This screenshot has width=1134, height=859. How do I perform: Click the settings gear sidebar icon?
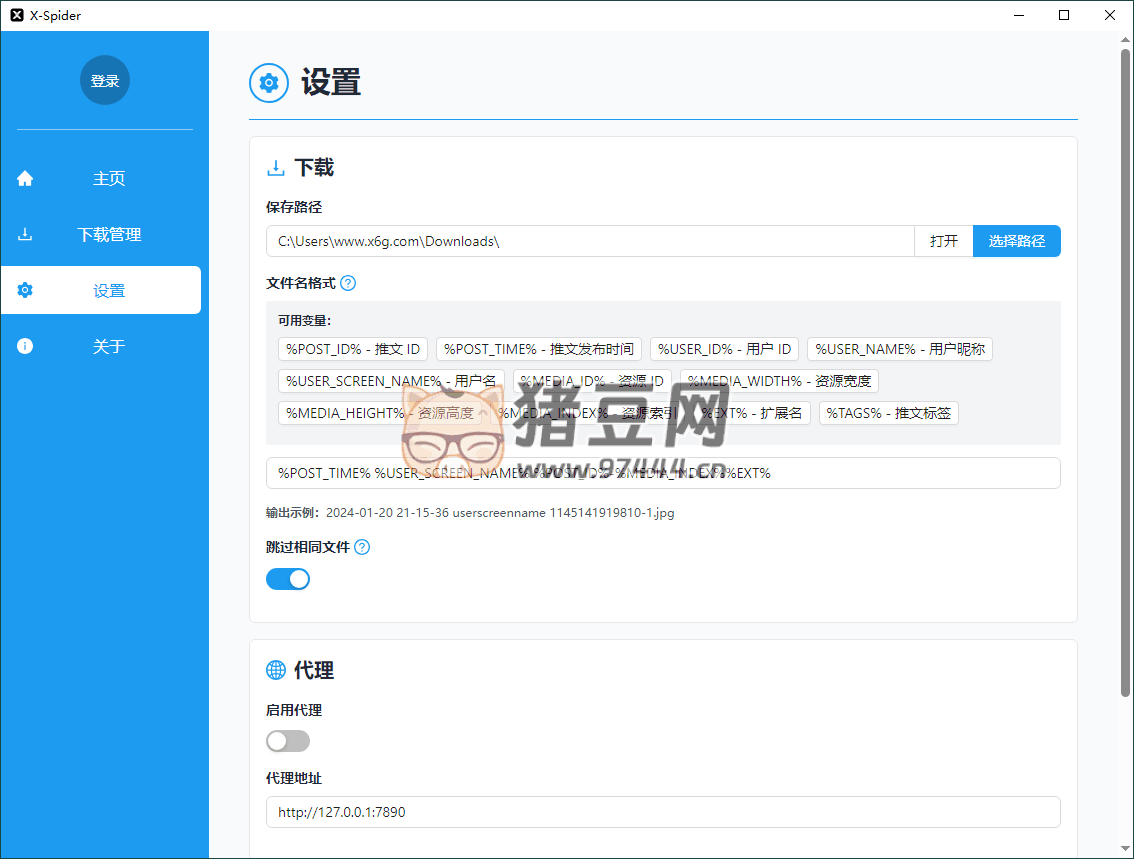[25, 291]
